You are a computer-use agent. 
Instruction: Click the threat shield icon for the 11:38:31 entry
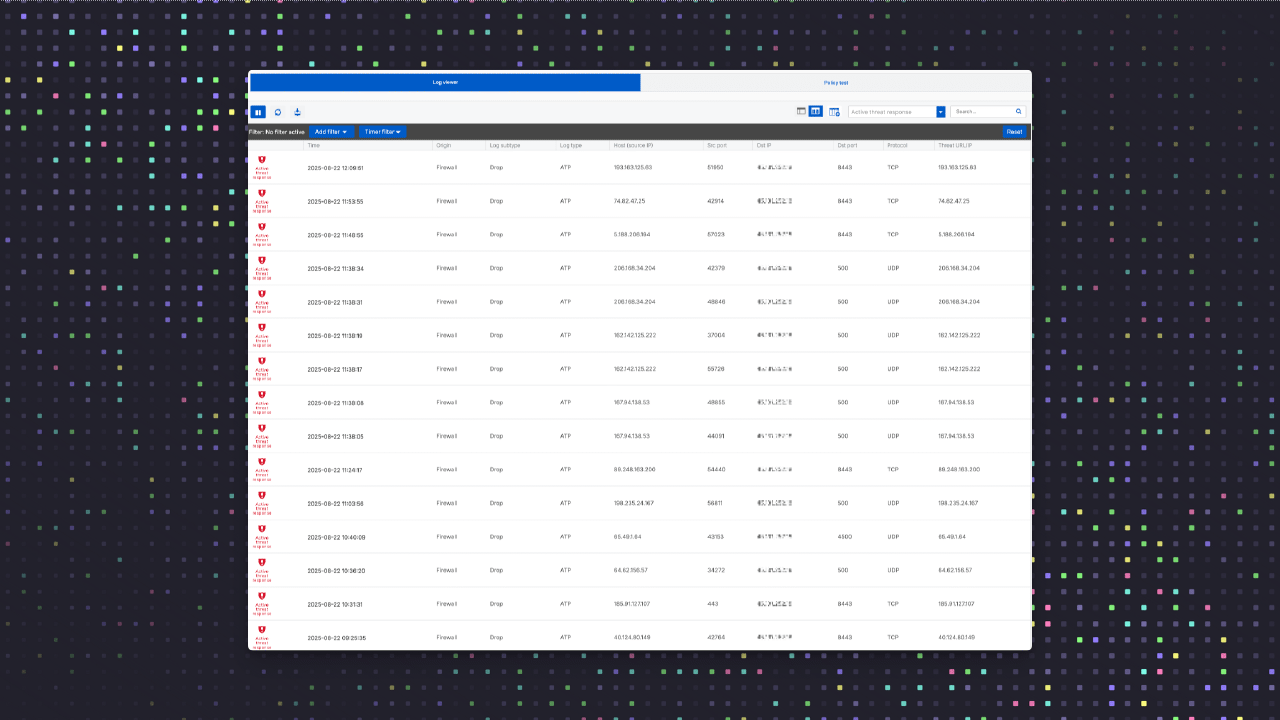(x=262, y=294)
